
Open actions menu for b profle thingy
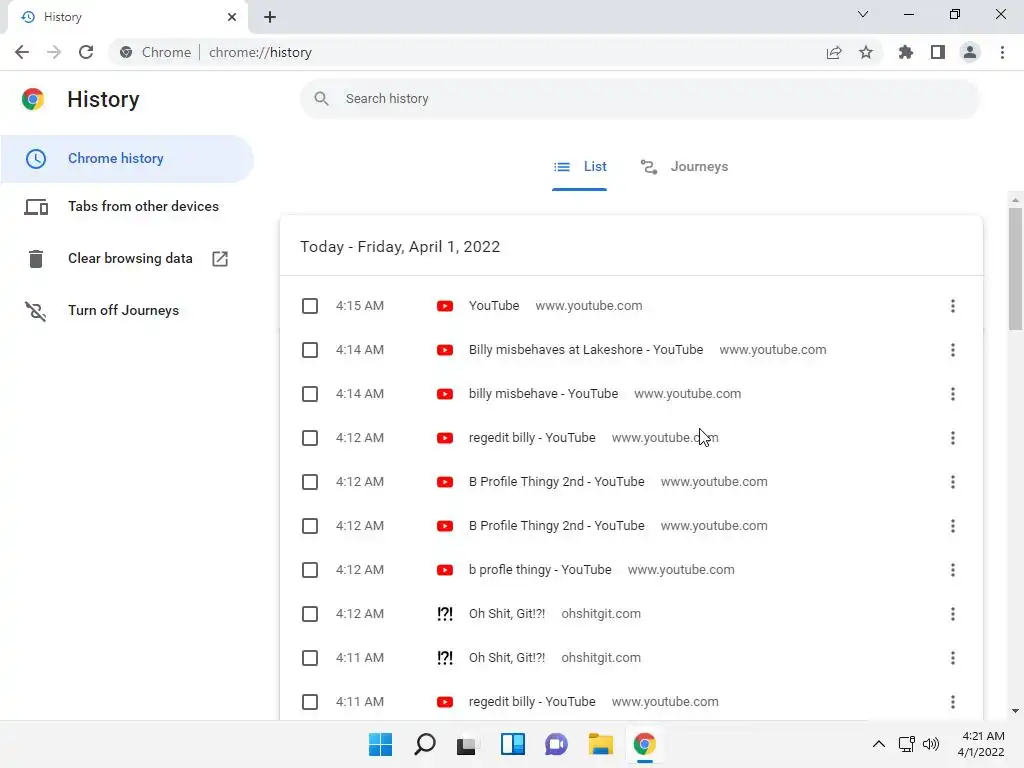tap(953, 570)
